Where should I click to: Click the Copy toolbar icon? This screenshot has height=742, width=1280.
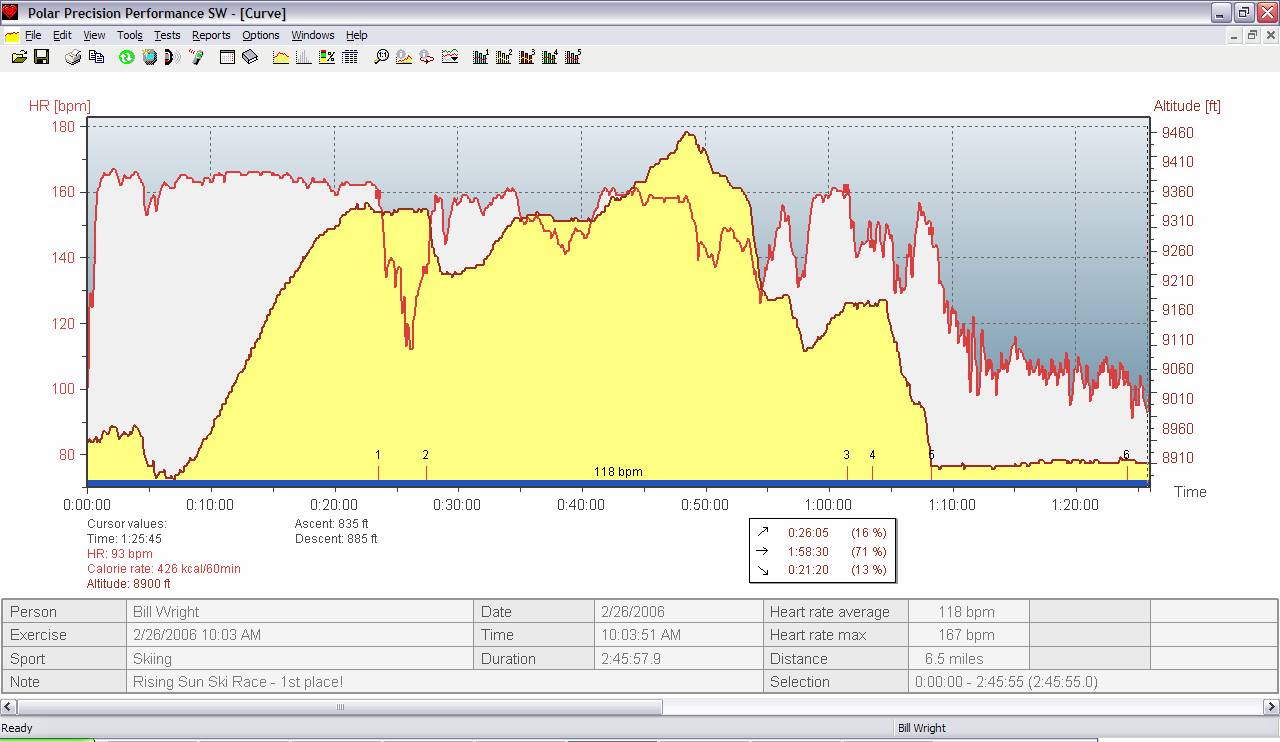[96, 57]
